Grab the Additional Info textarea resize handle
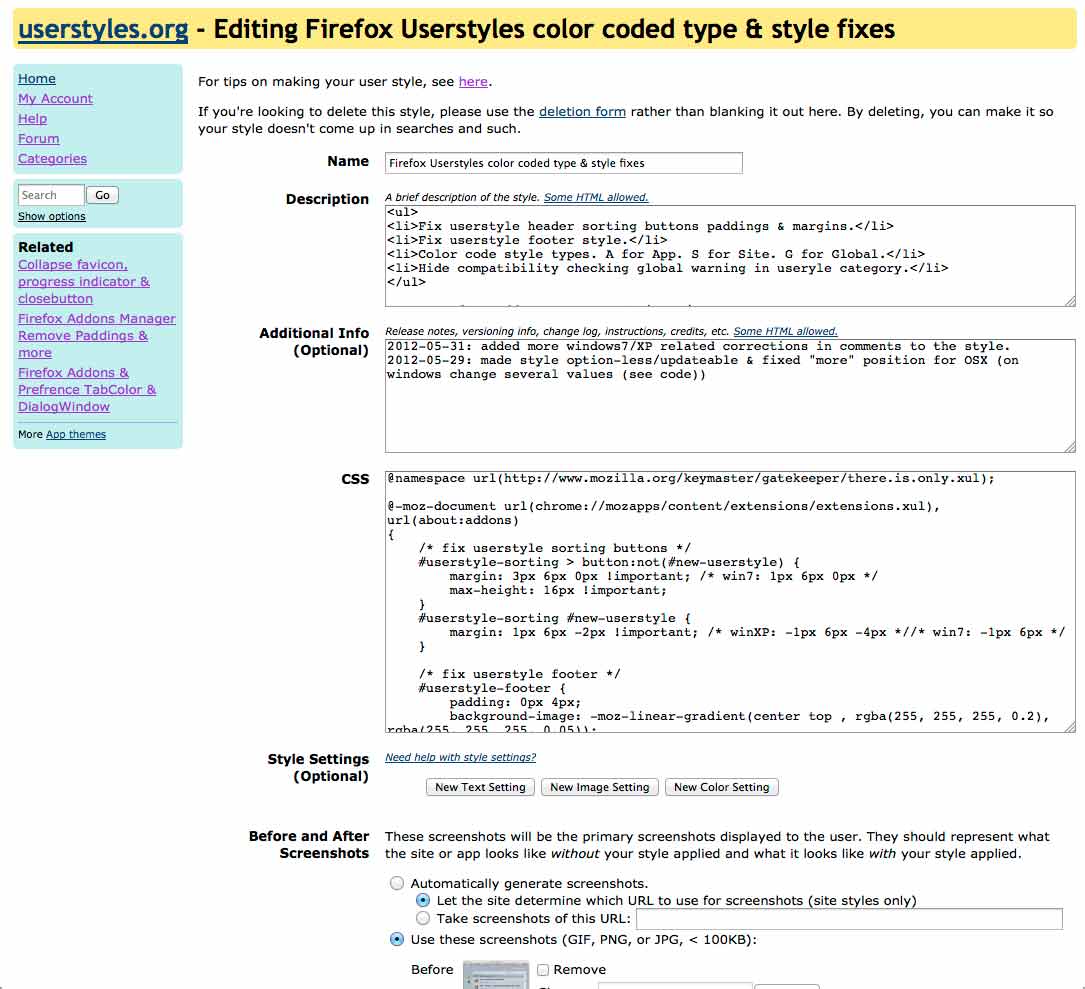This screenshot has height=989, width=1085. click(1070, 447)
